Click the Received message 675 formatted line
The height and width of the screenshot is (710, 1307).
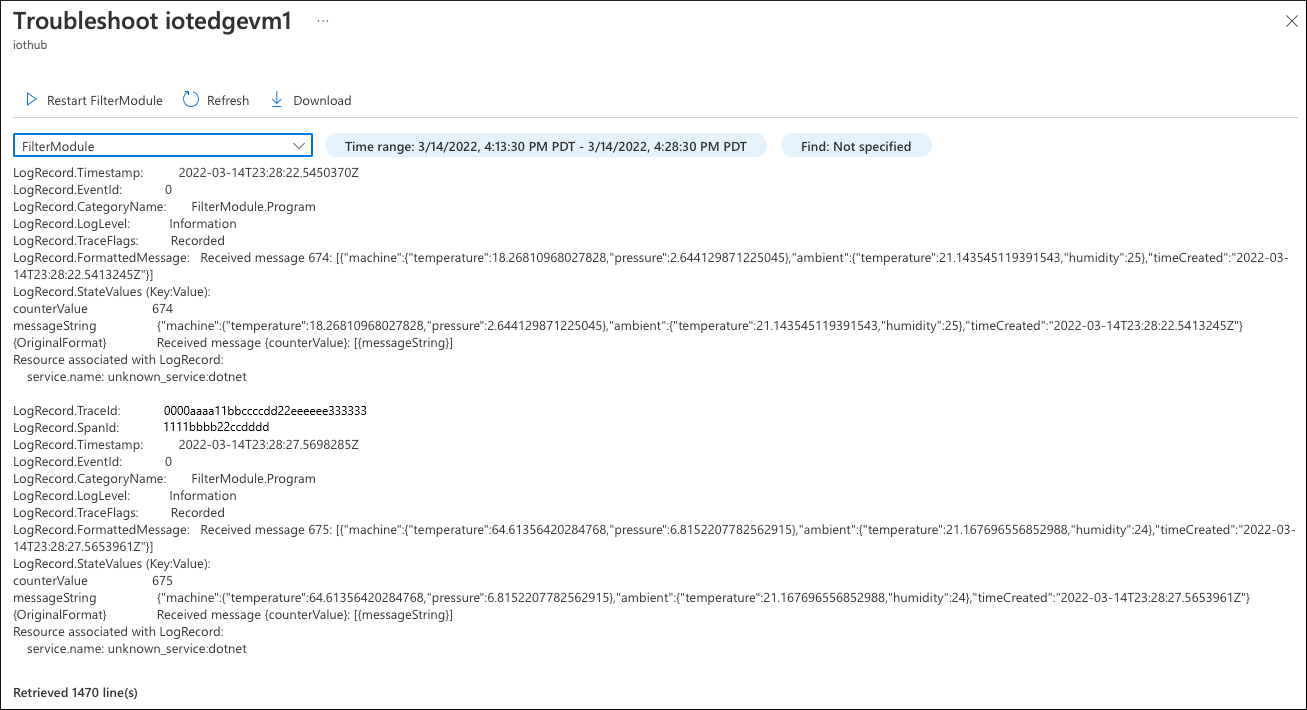tap(655, 537)
